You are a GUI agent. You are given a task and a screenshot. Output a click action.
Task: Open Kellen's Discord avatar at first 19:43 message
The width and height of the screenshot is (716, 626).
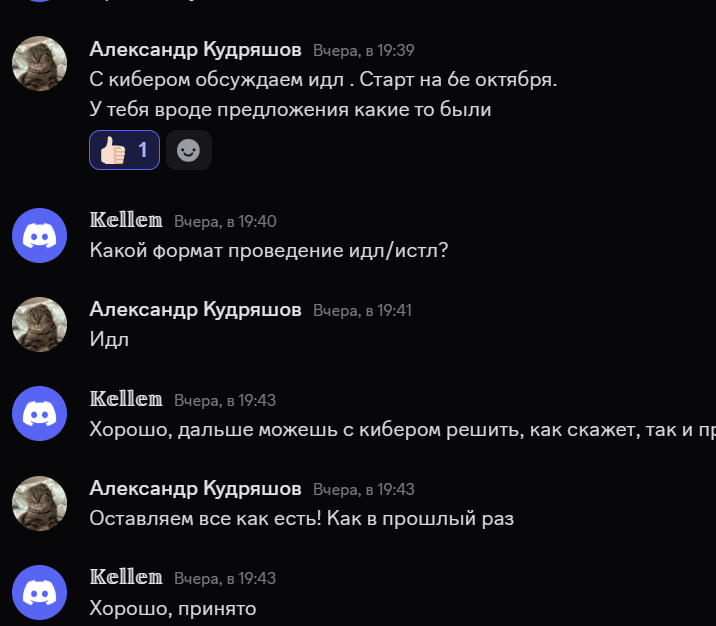[x=39, y=413]
